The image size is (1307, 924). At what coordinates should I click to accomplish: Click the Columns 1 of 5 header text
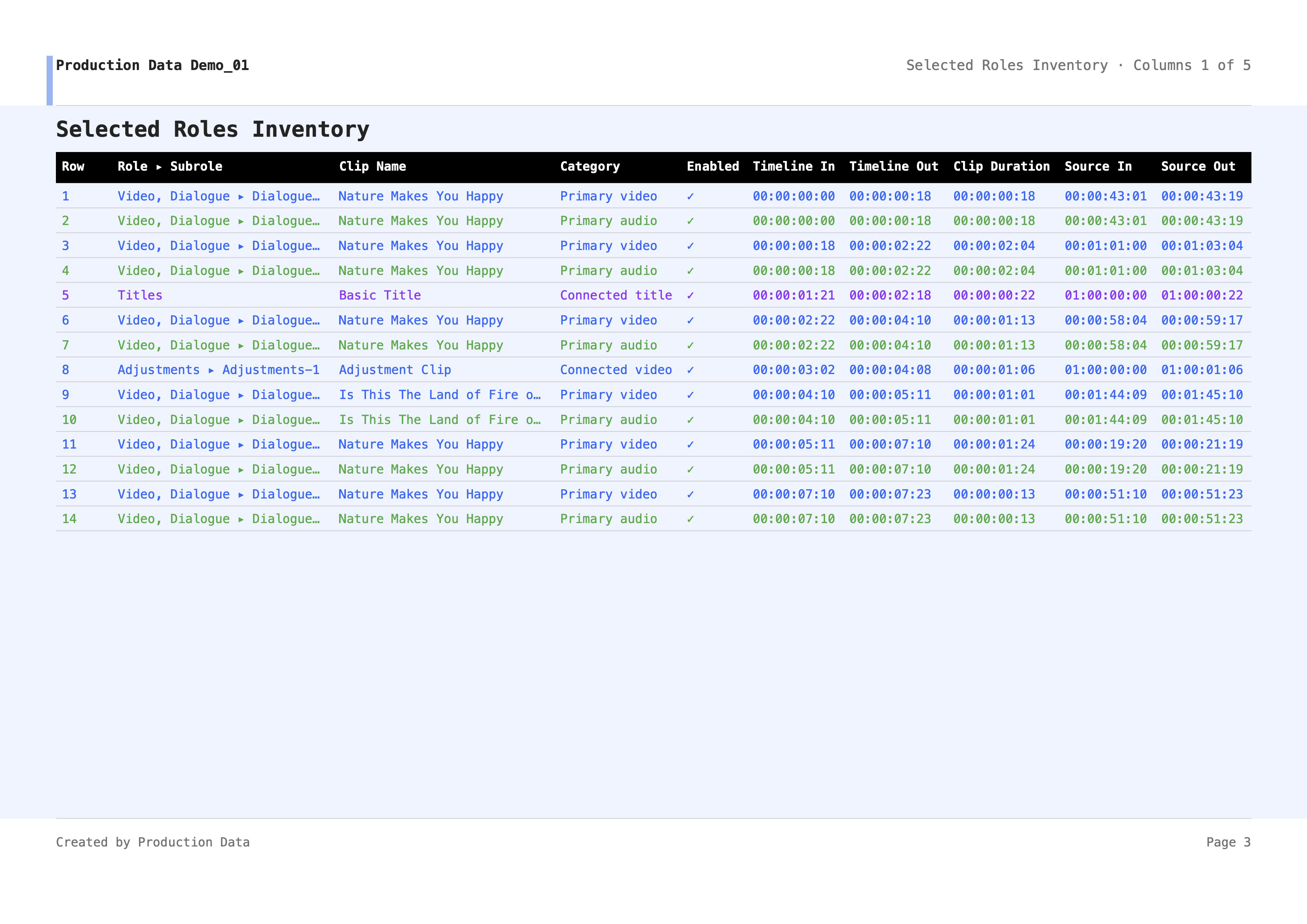(x=1192, y=66)
